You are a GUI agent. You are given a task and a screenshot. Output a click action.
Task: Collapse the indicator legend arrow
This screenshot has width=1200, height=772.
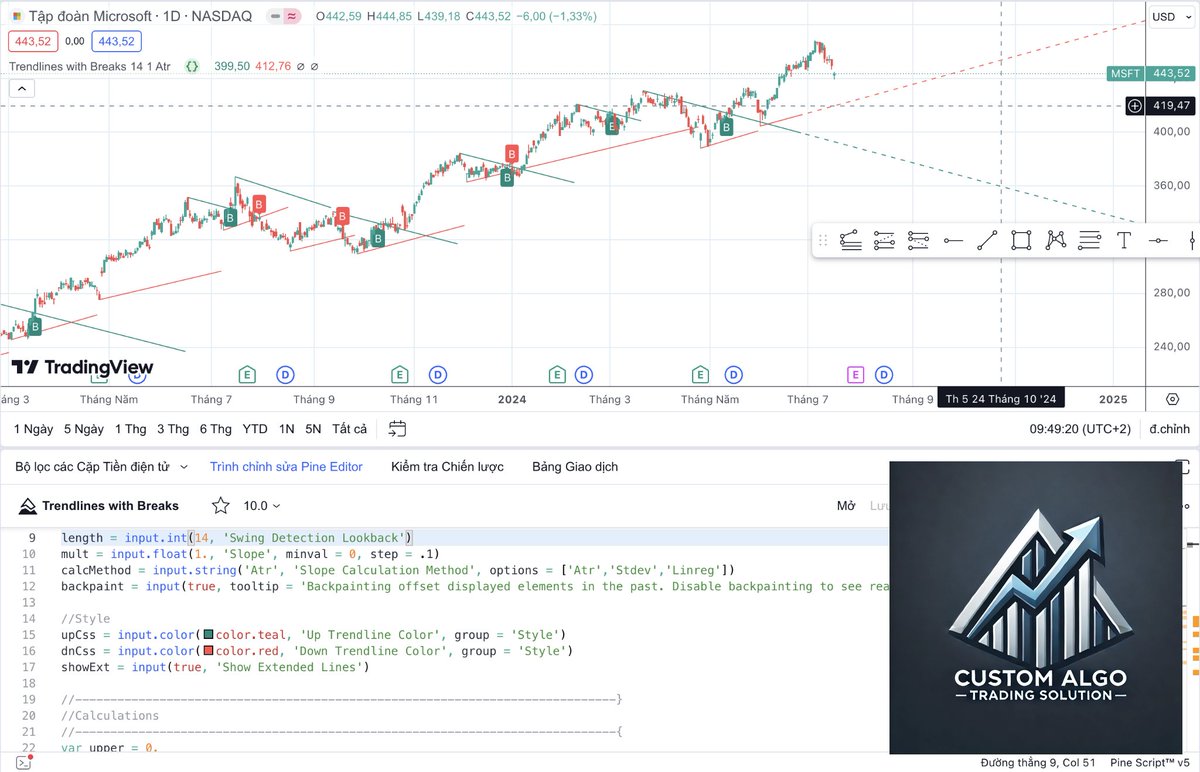tap(21, 88)
